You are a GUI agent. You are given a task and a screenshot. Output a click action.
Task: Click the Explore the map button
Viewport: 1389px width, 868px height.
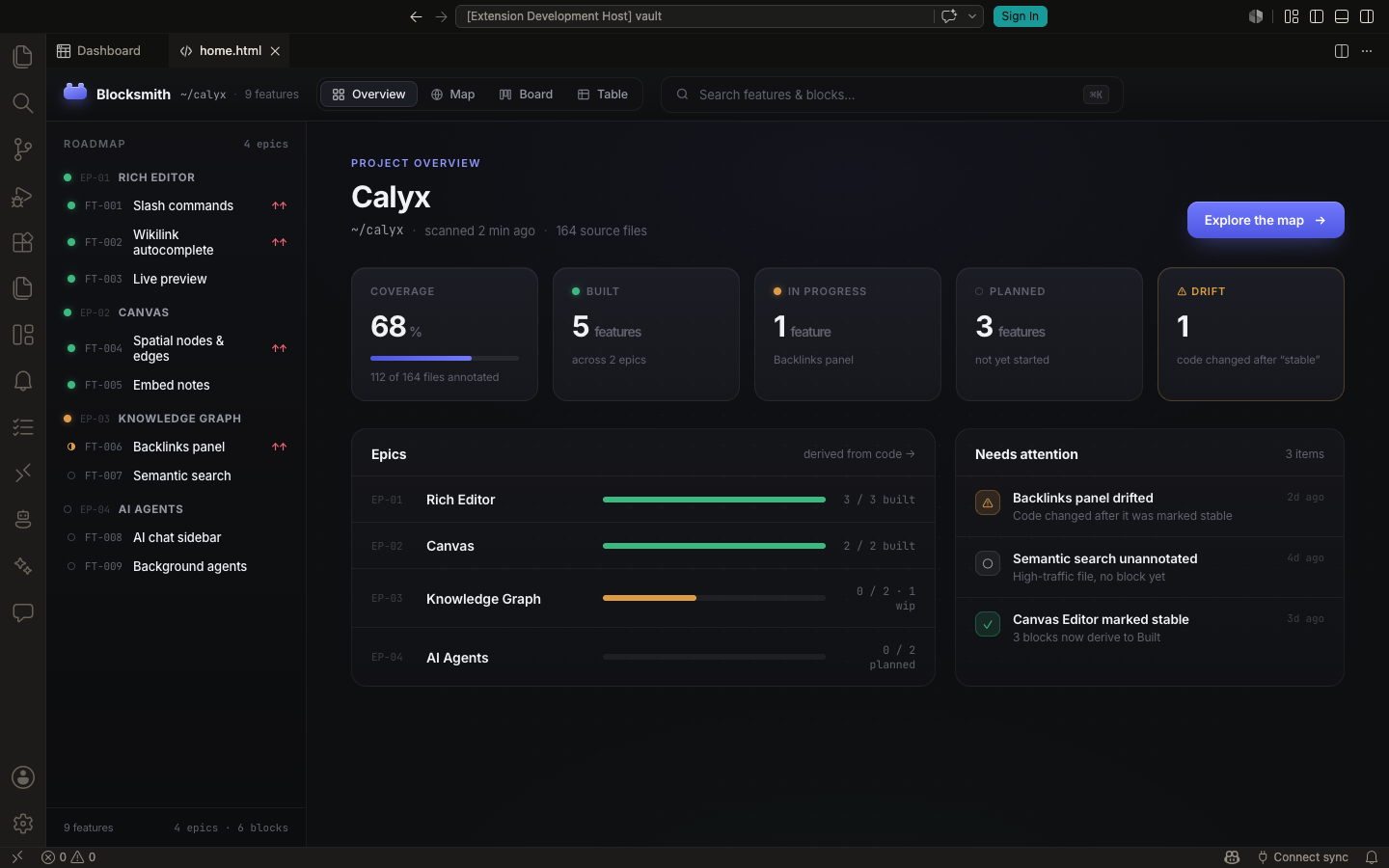point(1266,220)
